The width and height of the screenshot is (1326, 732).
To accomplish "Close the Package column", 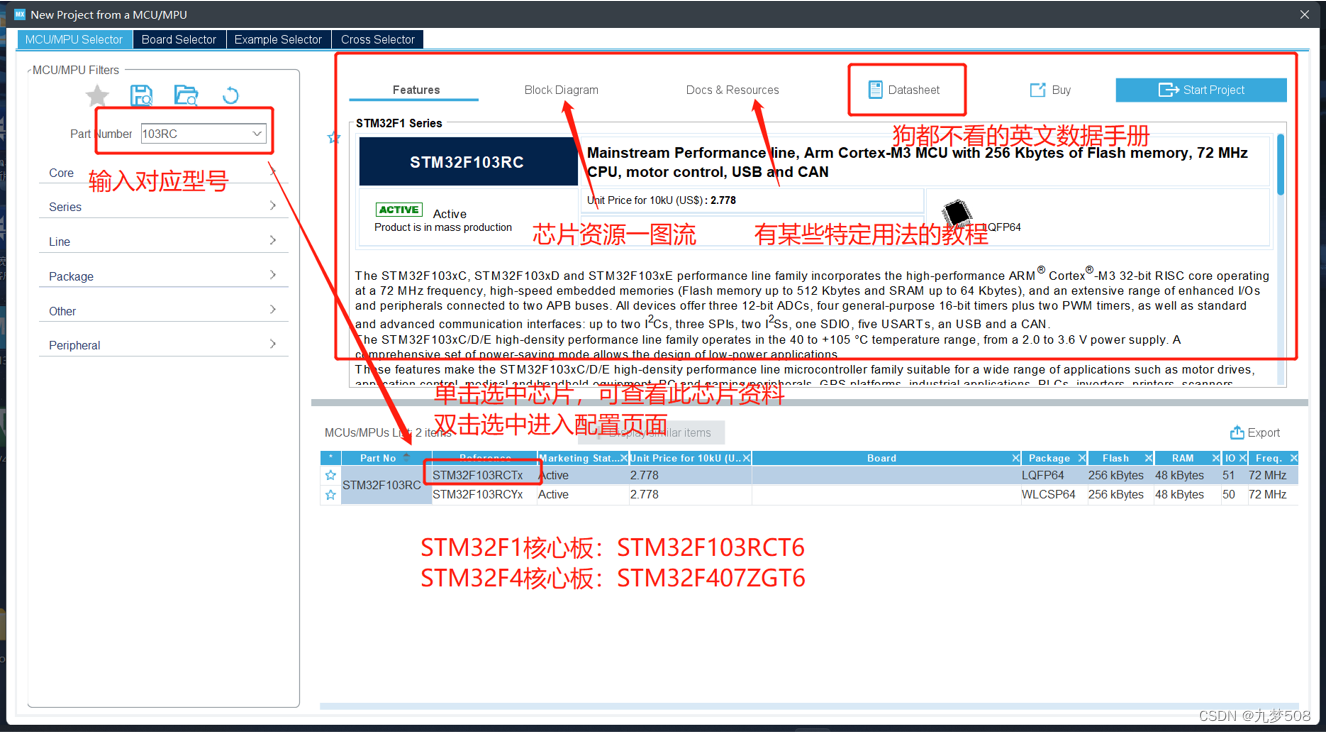I will tap(1082, 458).
